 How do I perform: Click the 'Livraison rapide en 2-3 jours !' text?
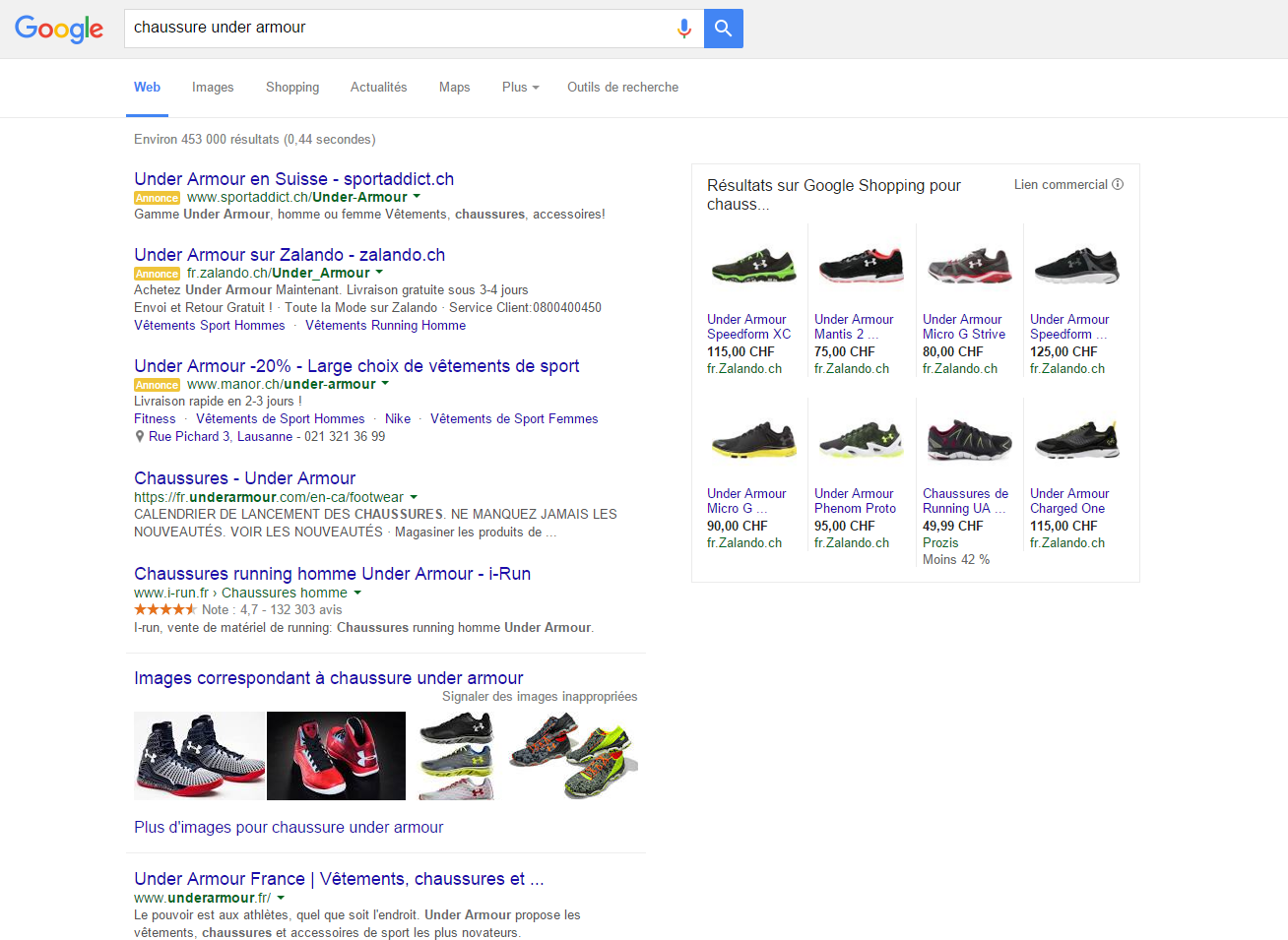(x=218, y=402)
